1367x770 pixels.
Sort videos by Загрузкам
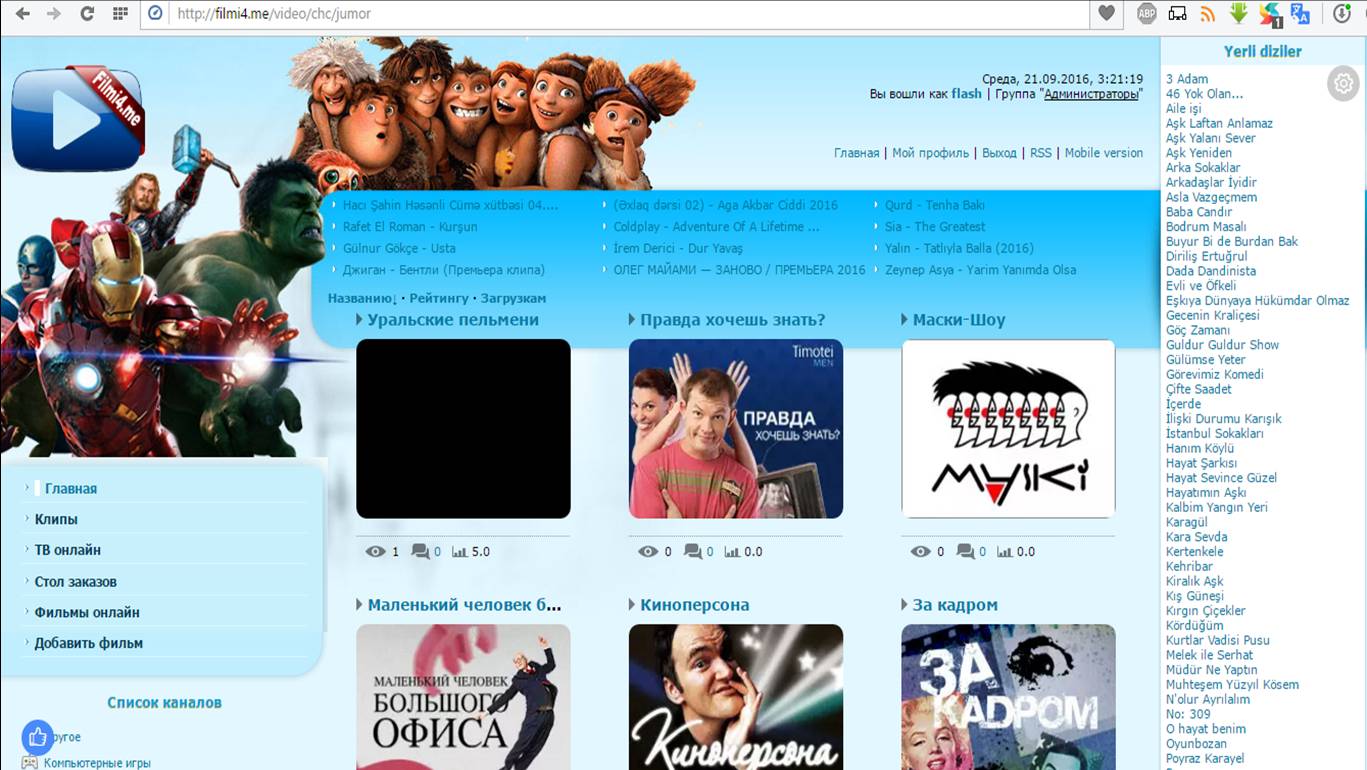513,298
